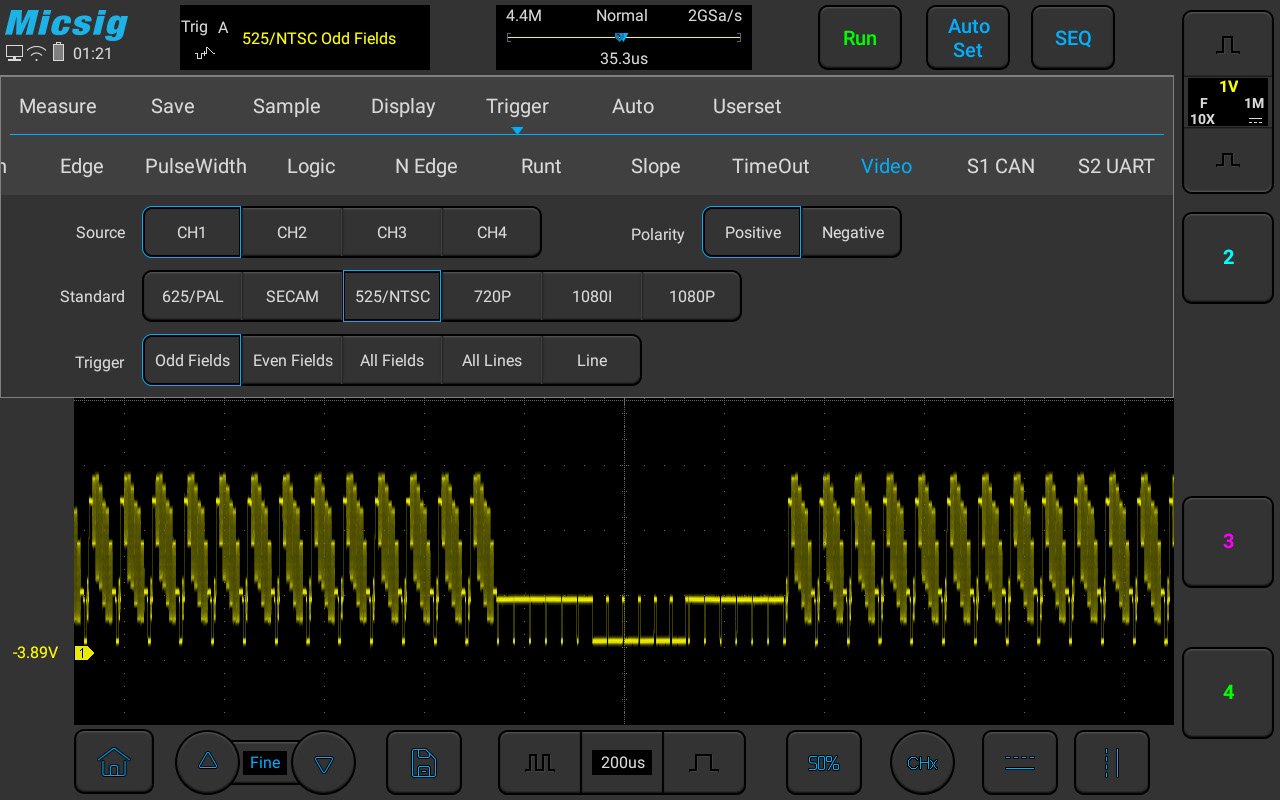Select CH4 as trigger source
Viewport: 1280px width, 800px height.
(492, 232)
